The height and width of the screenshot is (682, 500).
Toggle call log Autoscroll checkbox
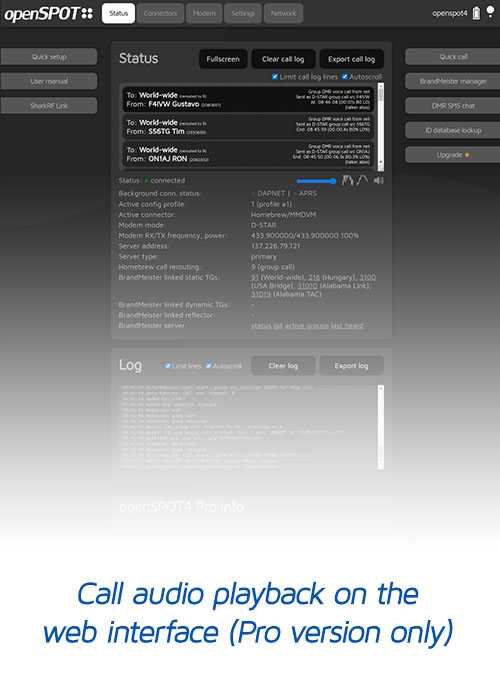(345, 77)
